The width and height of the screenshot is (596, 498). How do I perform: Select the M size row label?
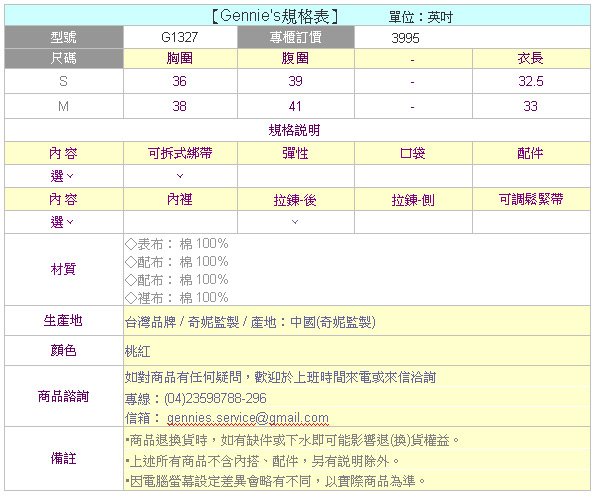tap(63, 106)
